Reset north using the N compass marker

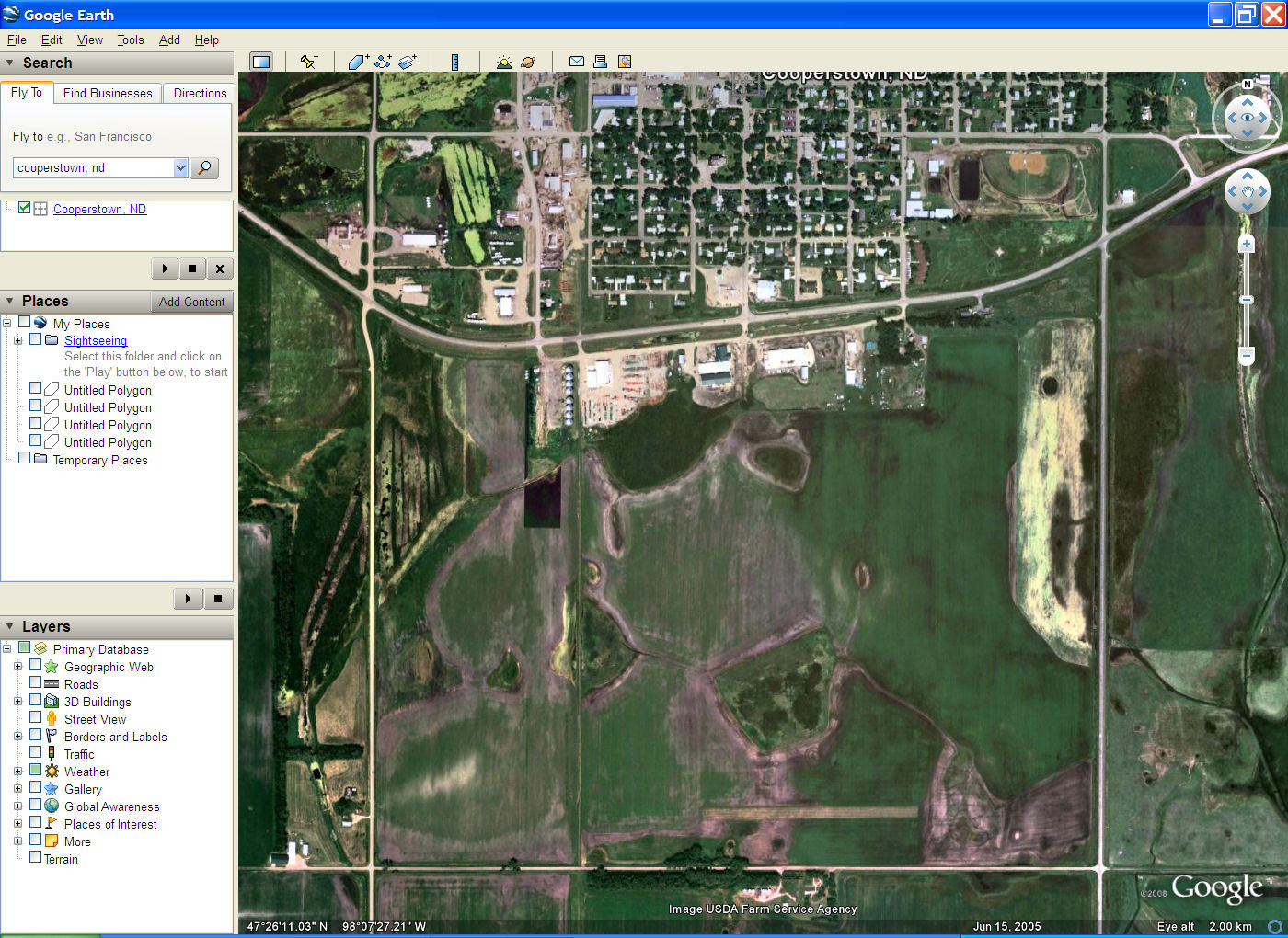coord(1248,85)
